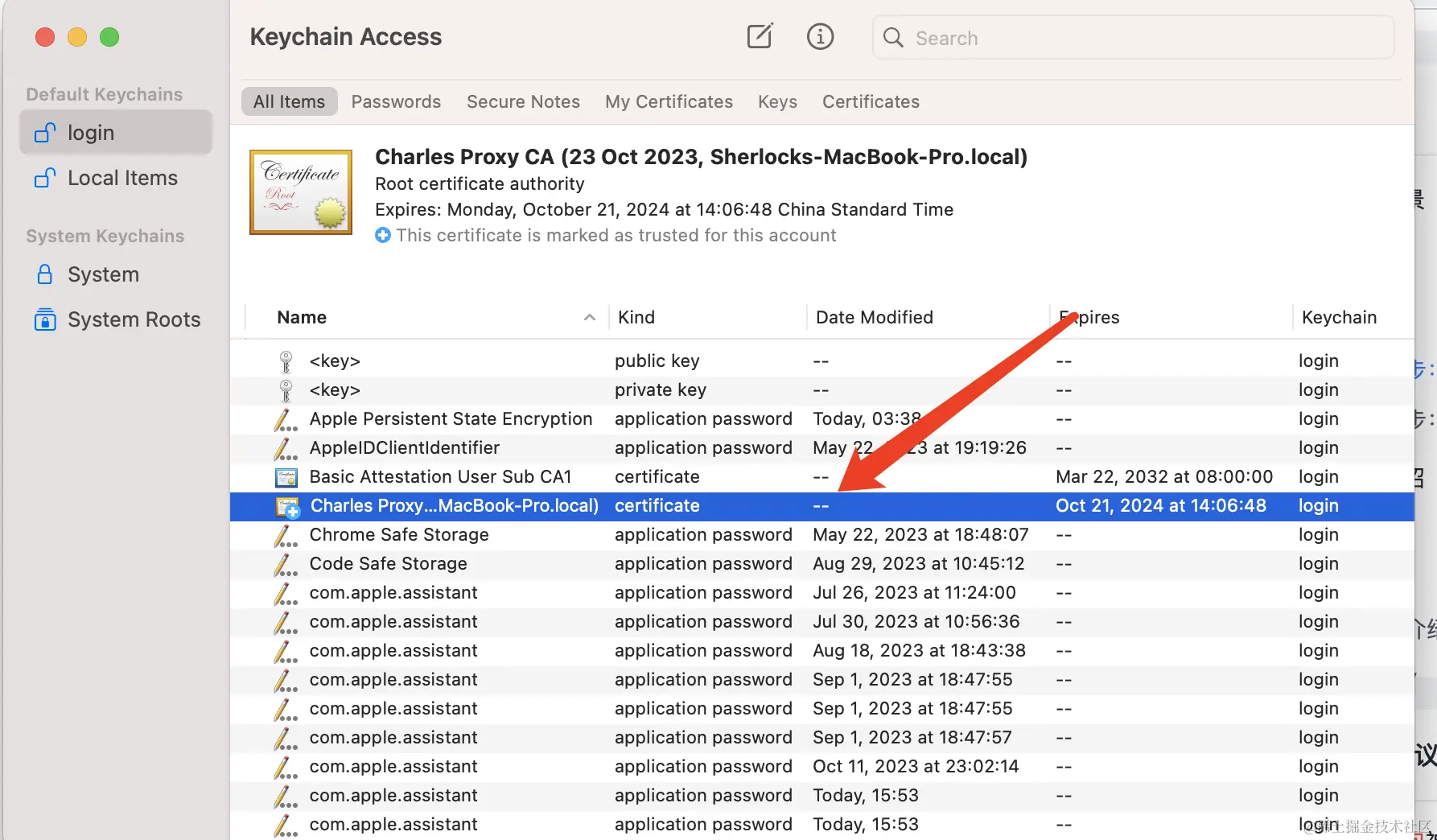Click the magnifier icon in search field
Viewport: 1437px width, 840px height.
tap(893, 38)
